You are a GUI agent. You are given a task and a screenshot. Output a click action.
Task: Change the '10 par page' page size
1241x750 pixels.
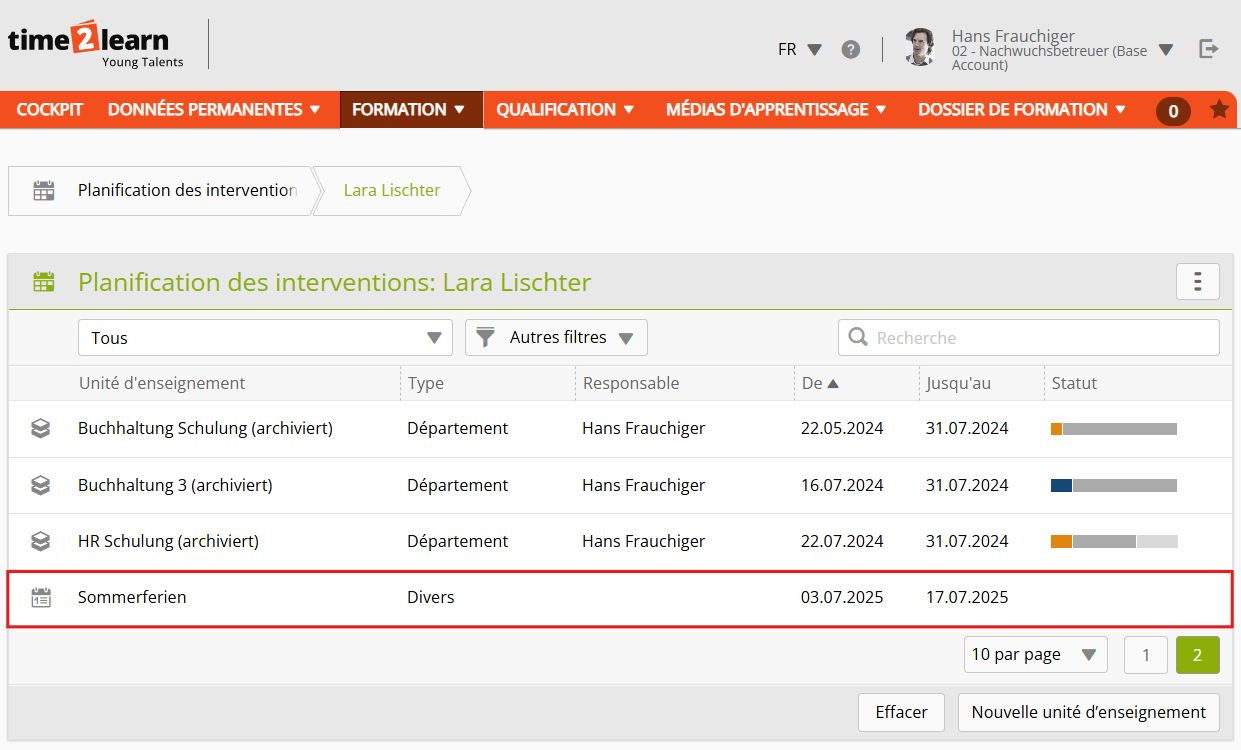pyautogui.click(x=1035, y=655)
